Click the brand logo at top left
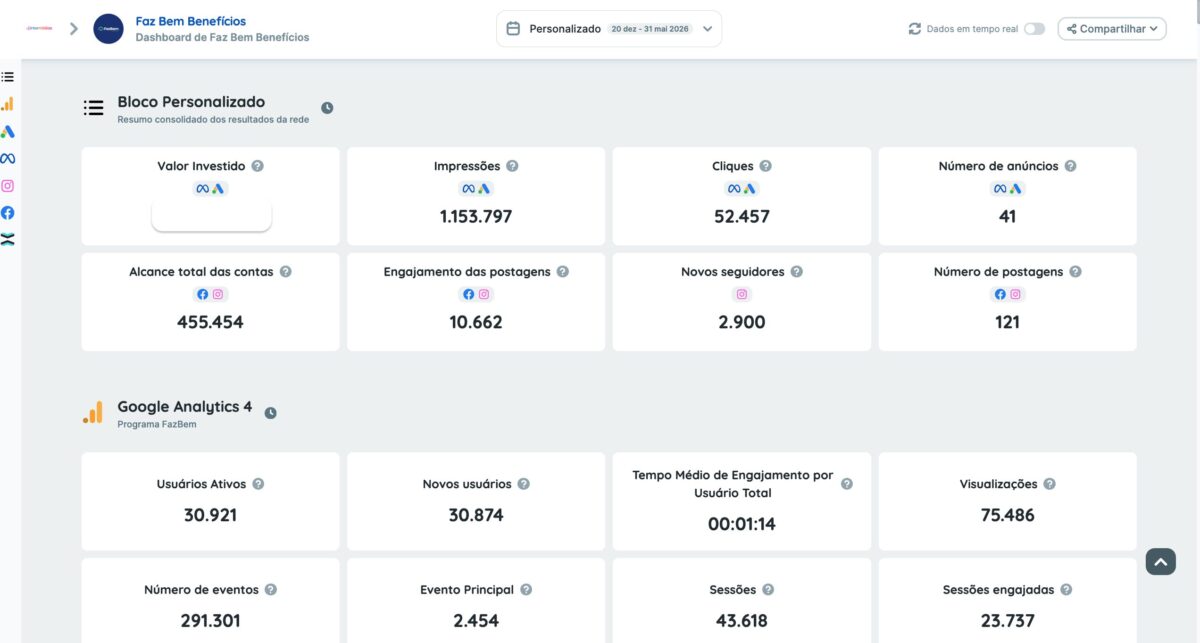This screenshot has width=1200, height=643. coord(39,29)
